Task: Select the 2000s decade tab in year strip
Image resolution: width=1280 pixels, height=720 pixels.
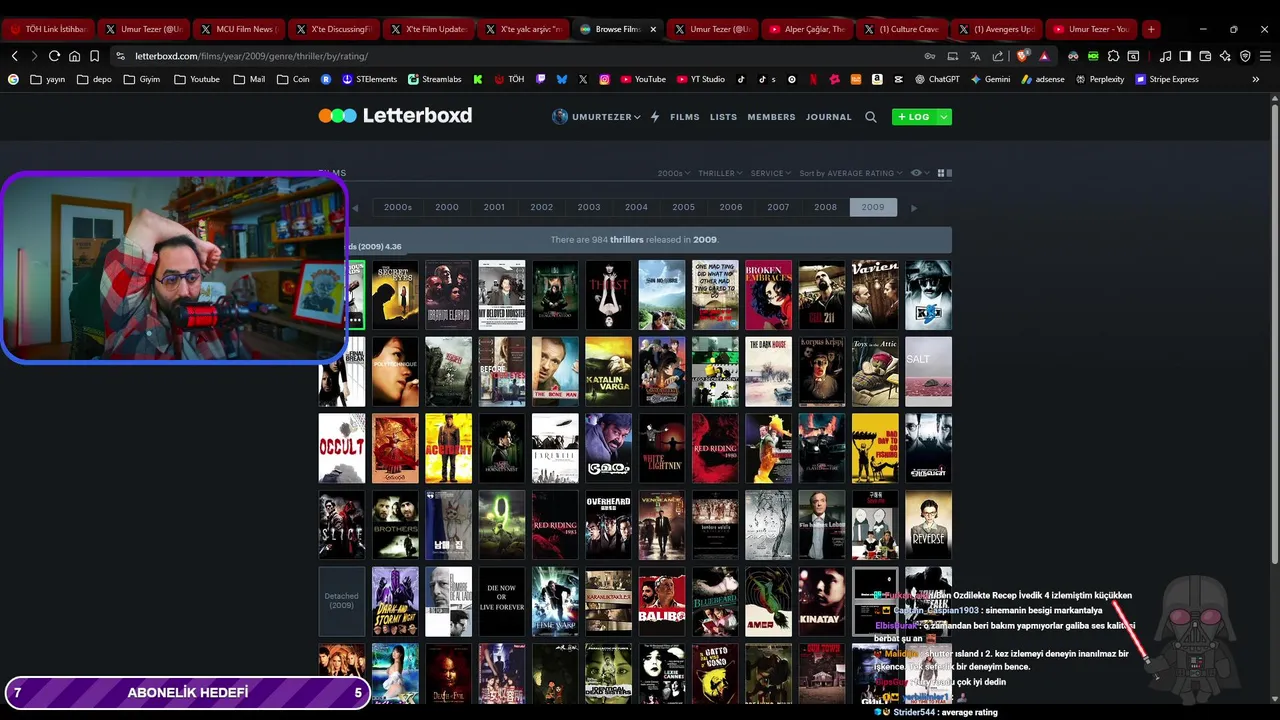Action: point(398,207)
